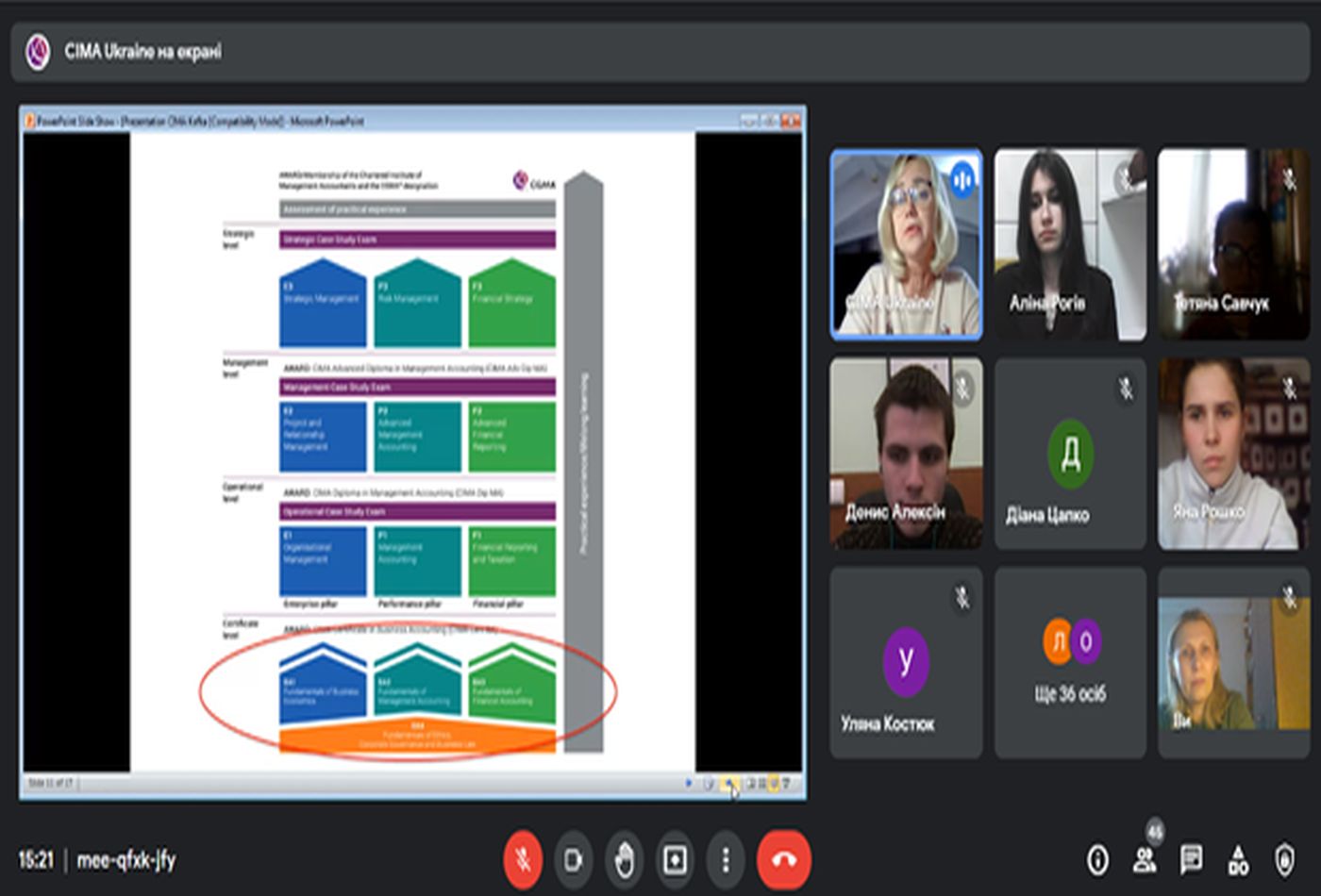Viewport: 1321px width, 896px height.
Task: Select Тетяна Савчук's video tile
Action: (1234, 244)
